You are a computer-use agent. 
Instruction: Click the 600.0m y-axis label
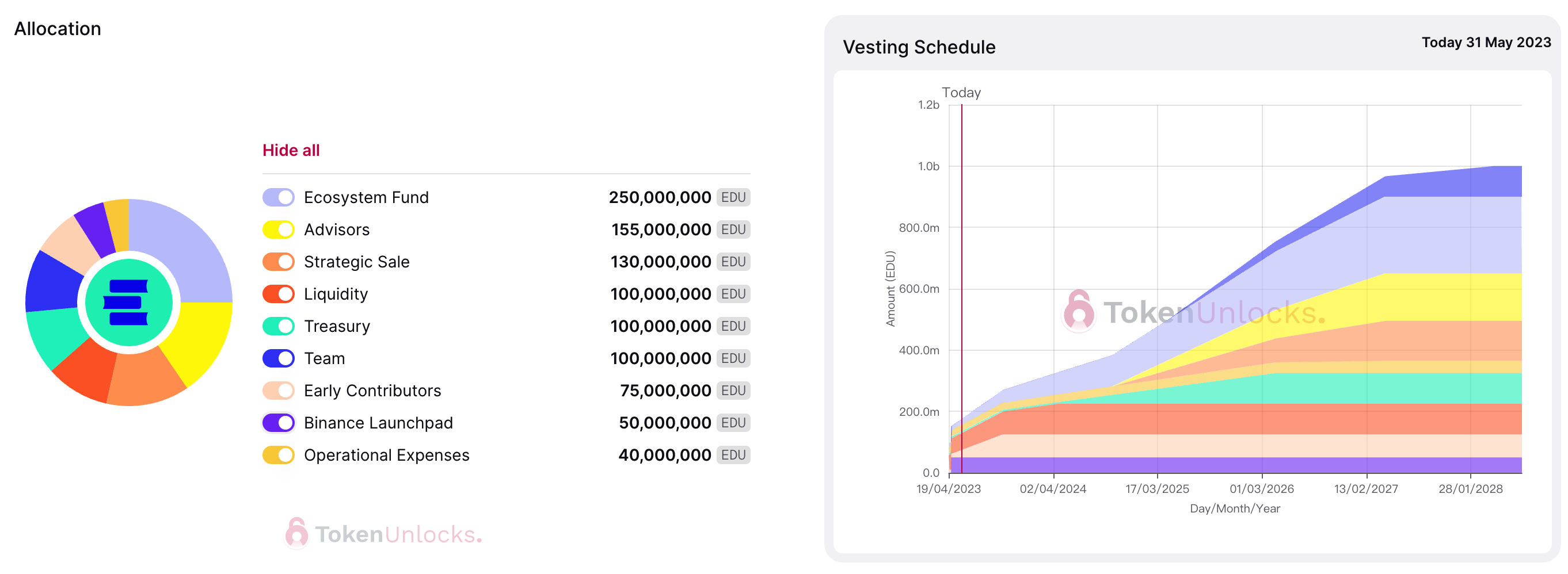919,289
